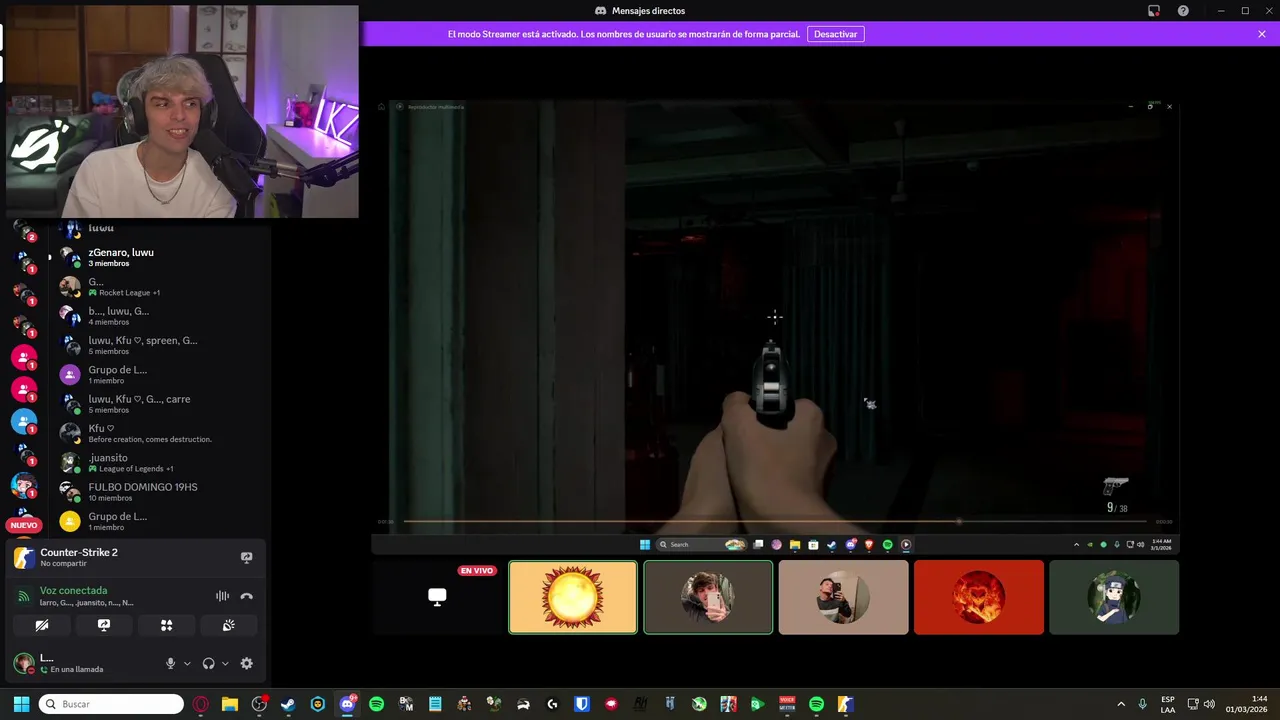The image size is (1280, 720).
Task: Open the .juansito direct message
Action: point(160,463)
